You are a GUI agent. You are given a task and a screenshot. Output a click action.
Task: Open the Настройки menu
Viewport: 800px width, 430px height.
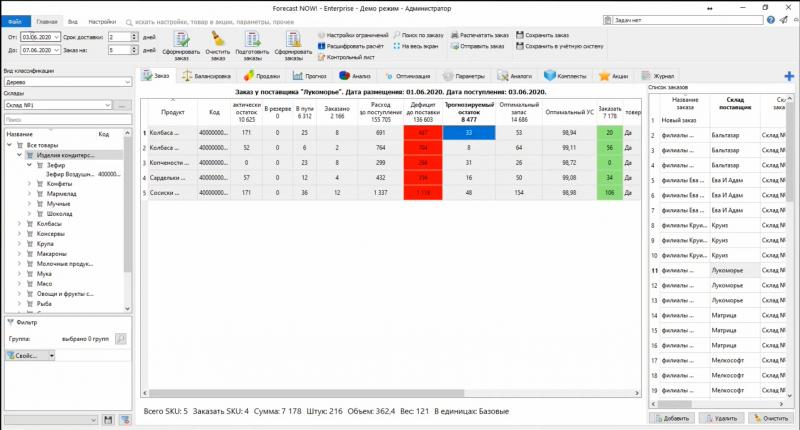tap(101, 20)
